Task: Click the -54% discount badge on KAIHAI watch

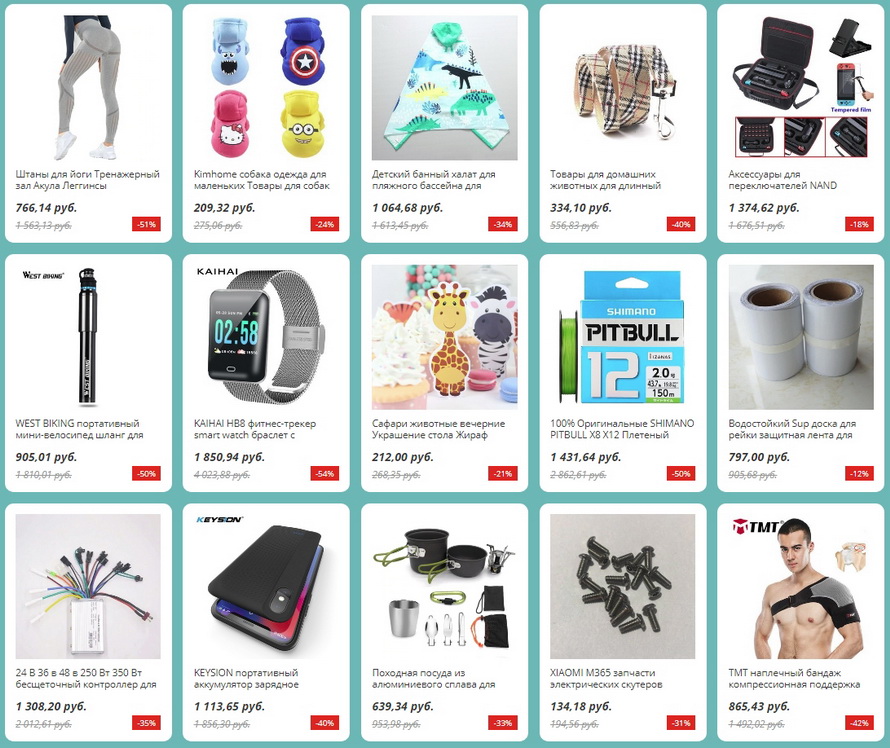Action: click(x=325, y=473)
